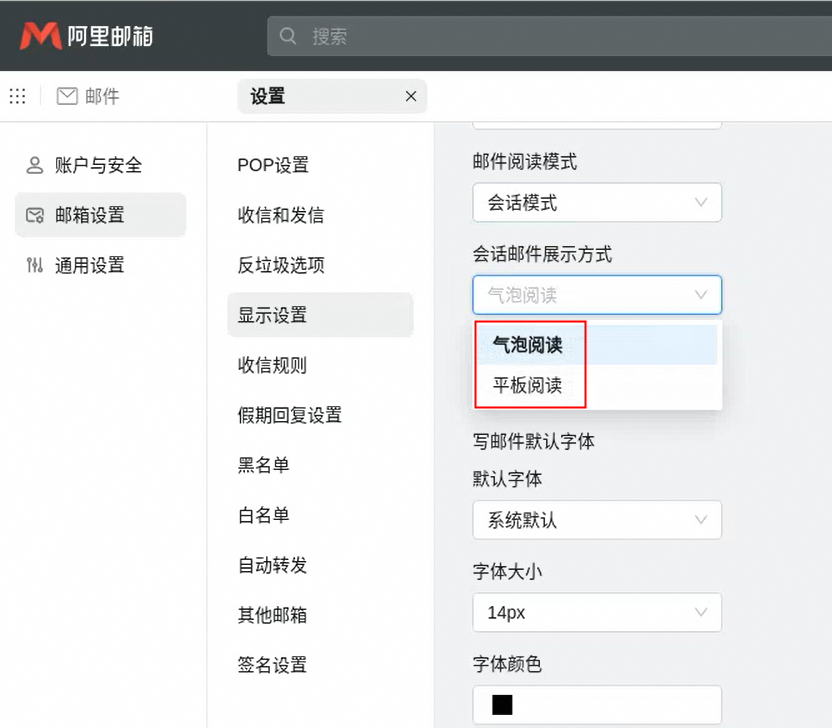The height and width of the screenshot is (728, 832).
Task: Select 气泡阅读 option in list
Action: 528,345
